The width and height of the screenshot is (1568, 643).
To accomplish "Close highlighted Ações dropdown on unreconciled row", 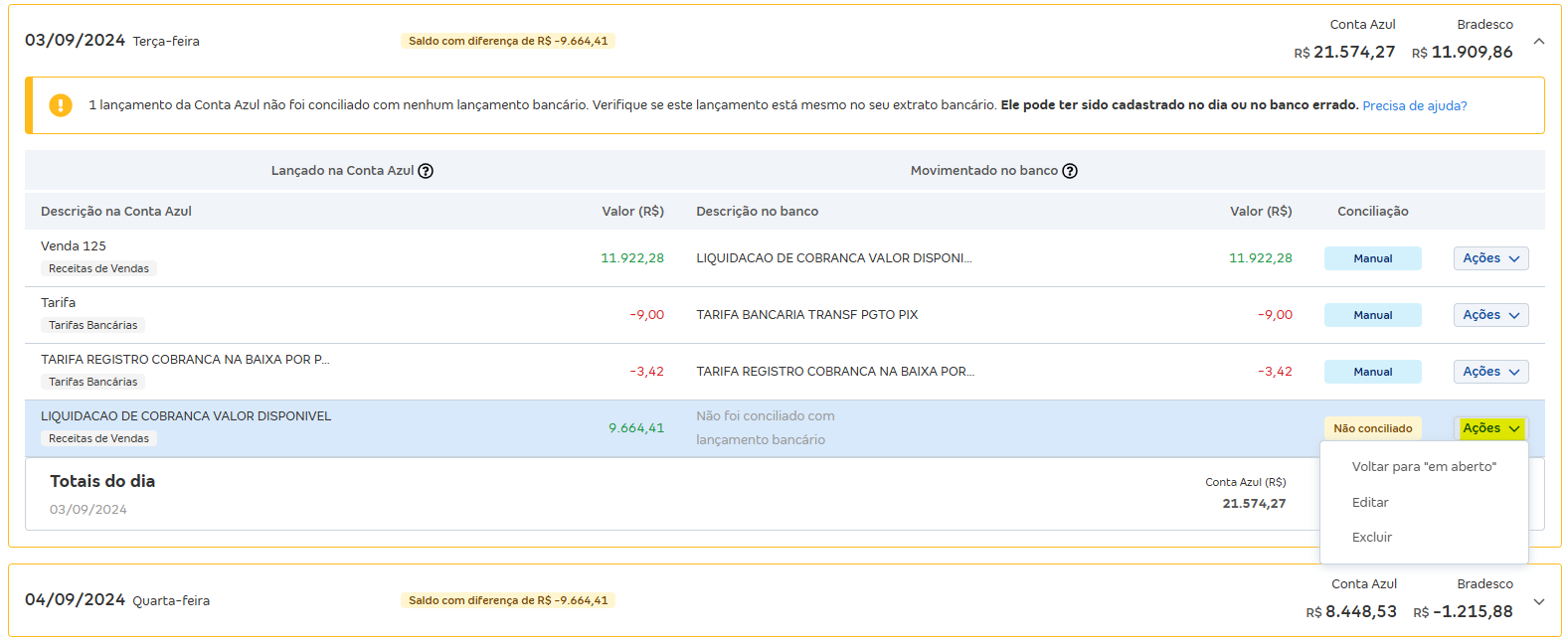I will coord(1490,428).
